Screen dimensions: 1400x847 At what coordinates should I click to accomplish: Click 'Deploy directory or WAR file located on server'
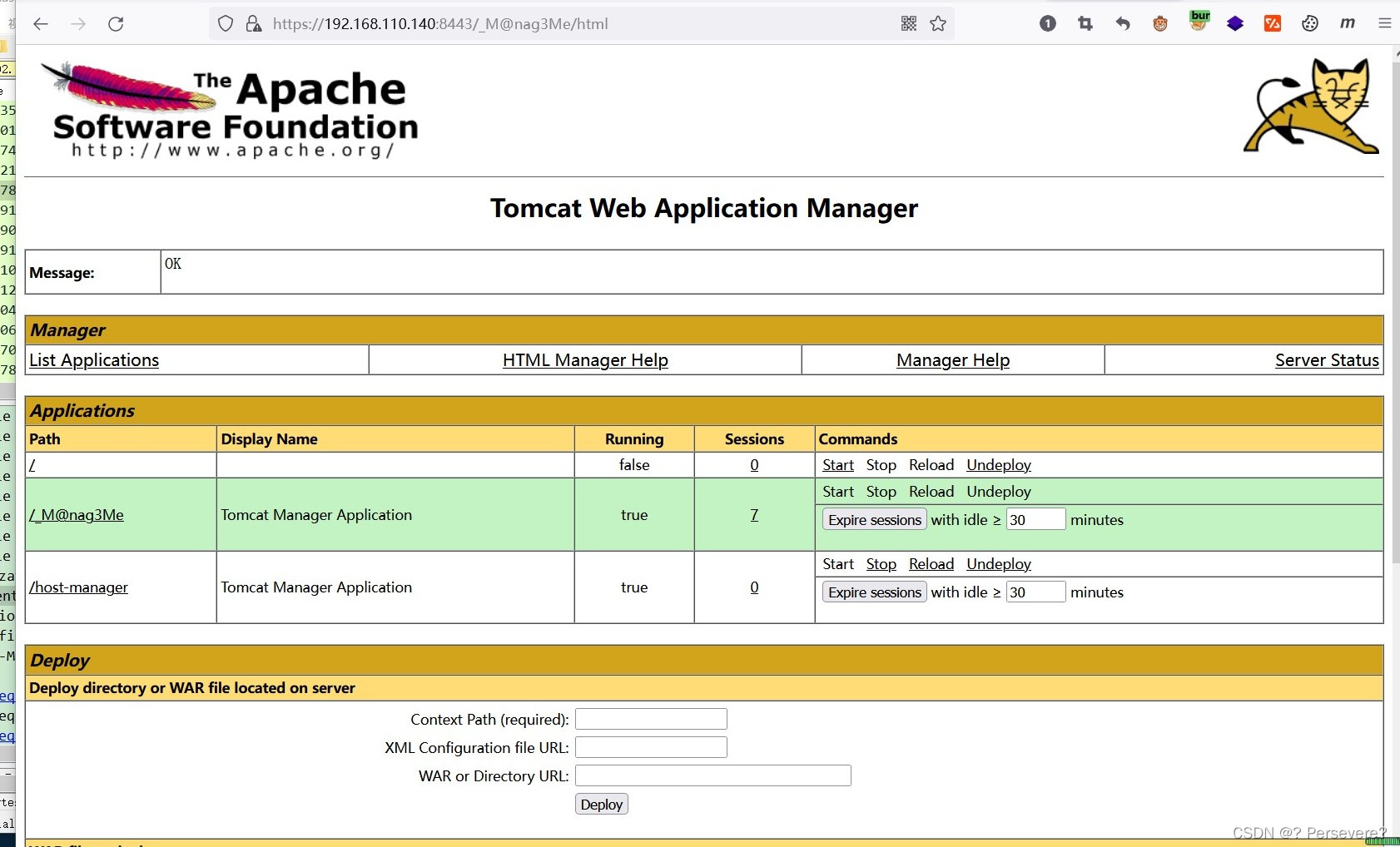click(x=192, y=688)
